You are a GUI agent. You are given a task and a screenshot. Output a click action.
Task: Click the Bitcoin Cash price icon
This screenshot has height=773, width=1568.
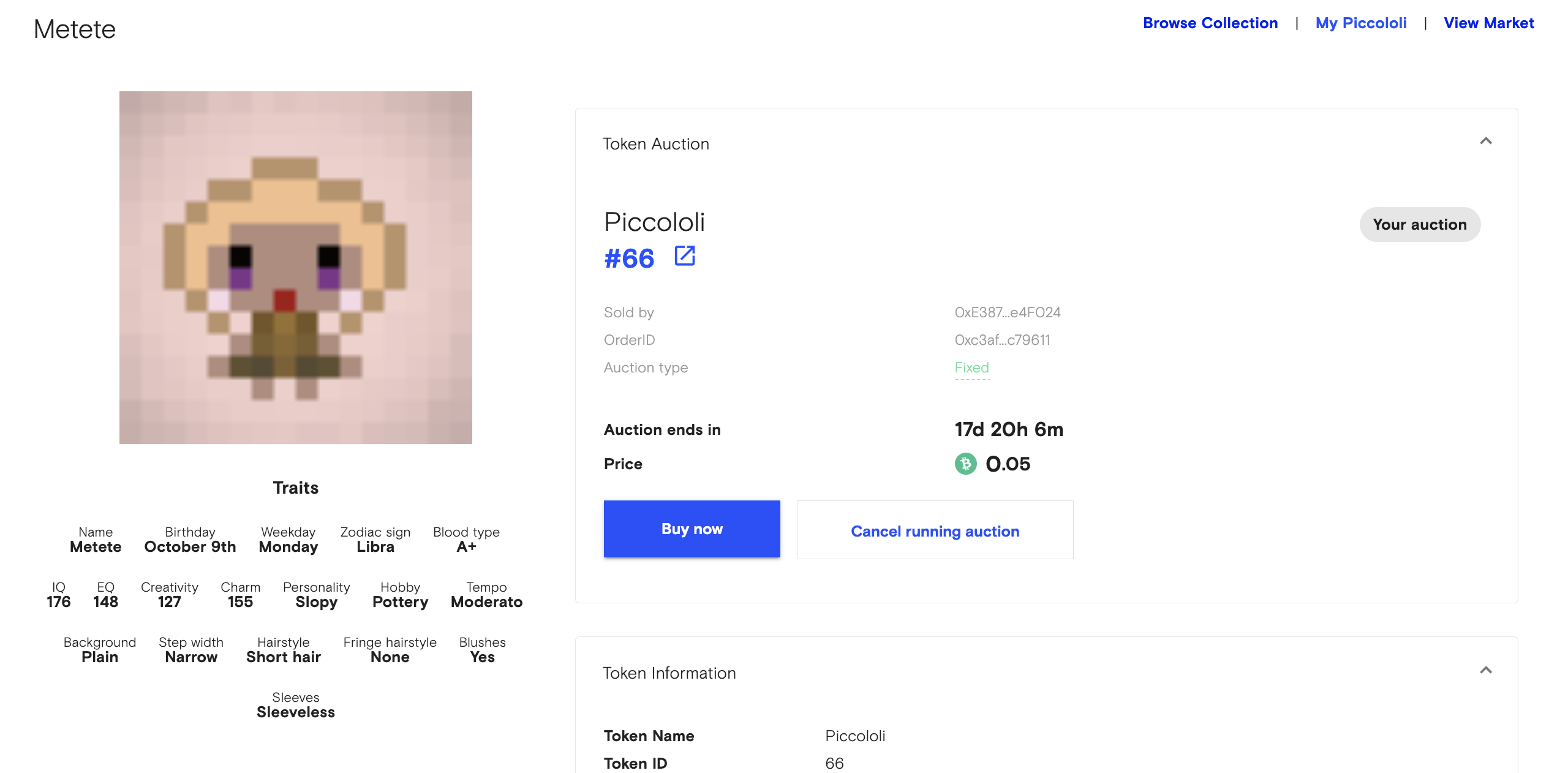click(x=966, y=464)
